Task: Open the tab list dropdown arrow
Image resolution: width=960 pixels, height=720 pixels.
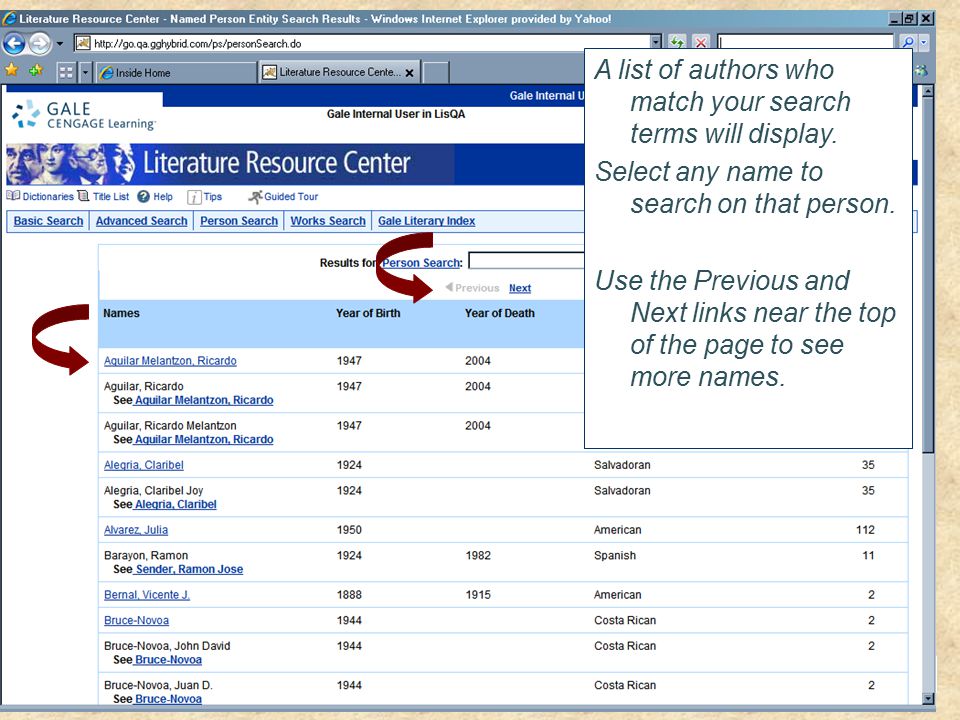Action: (x=85, y=72)
